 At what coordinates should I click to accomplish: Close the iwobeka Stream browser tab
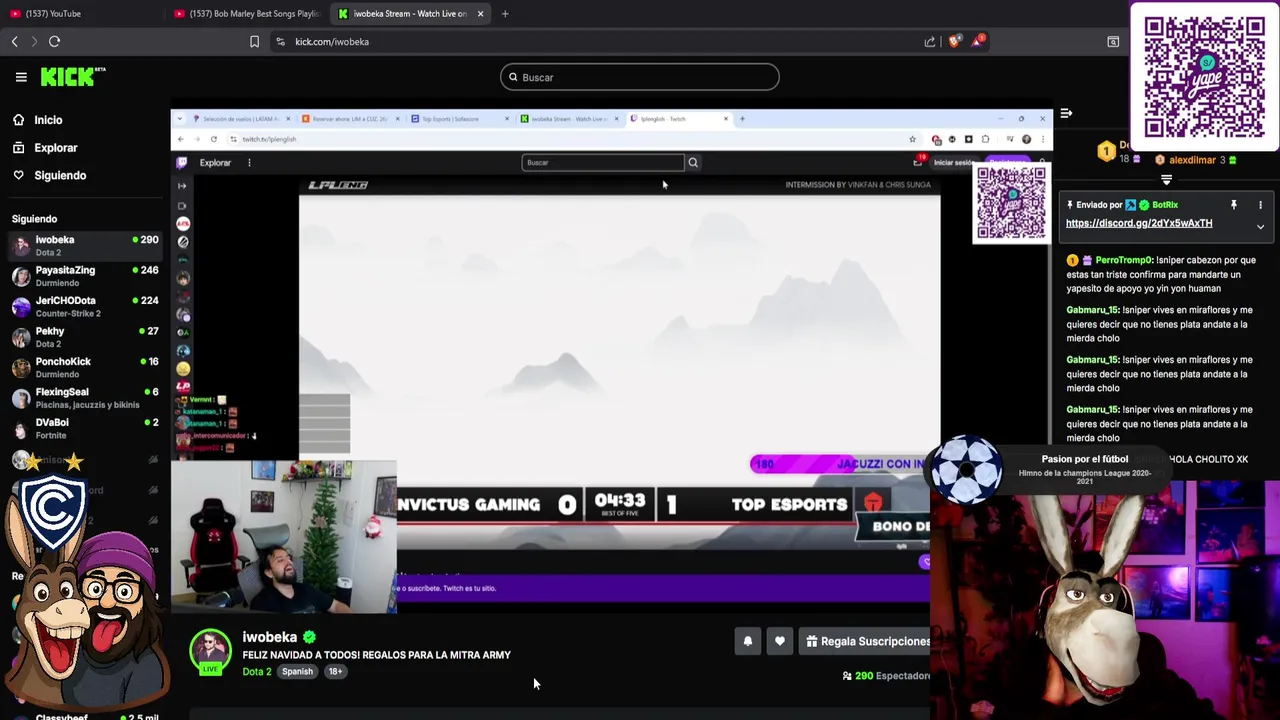coord(480,13)
